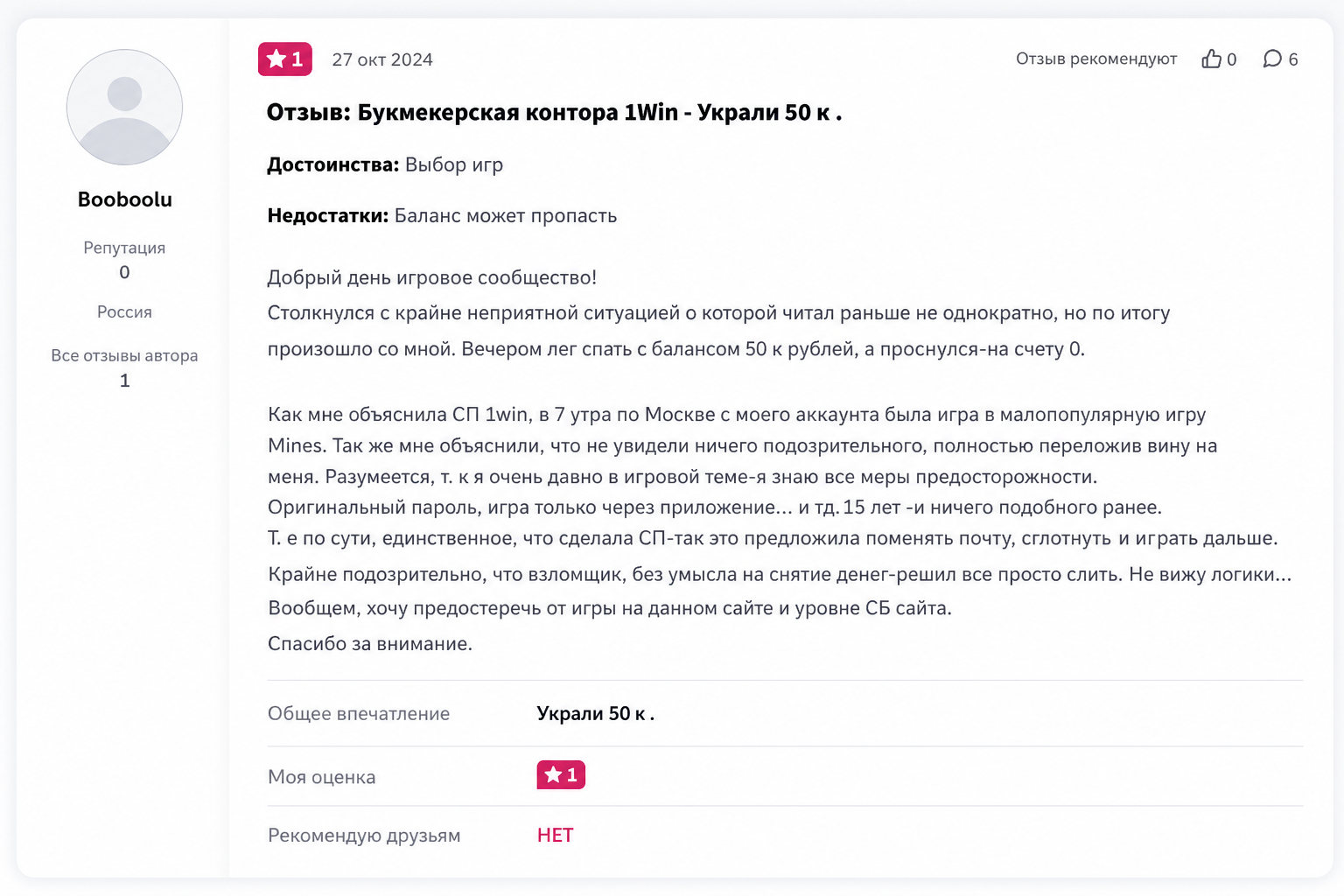This screenshot has width=1344, height=896.
Task: Click the star rating badge beside date
Action: tap(285, 59)
